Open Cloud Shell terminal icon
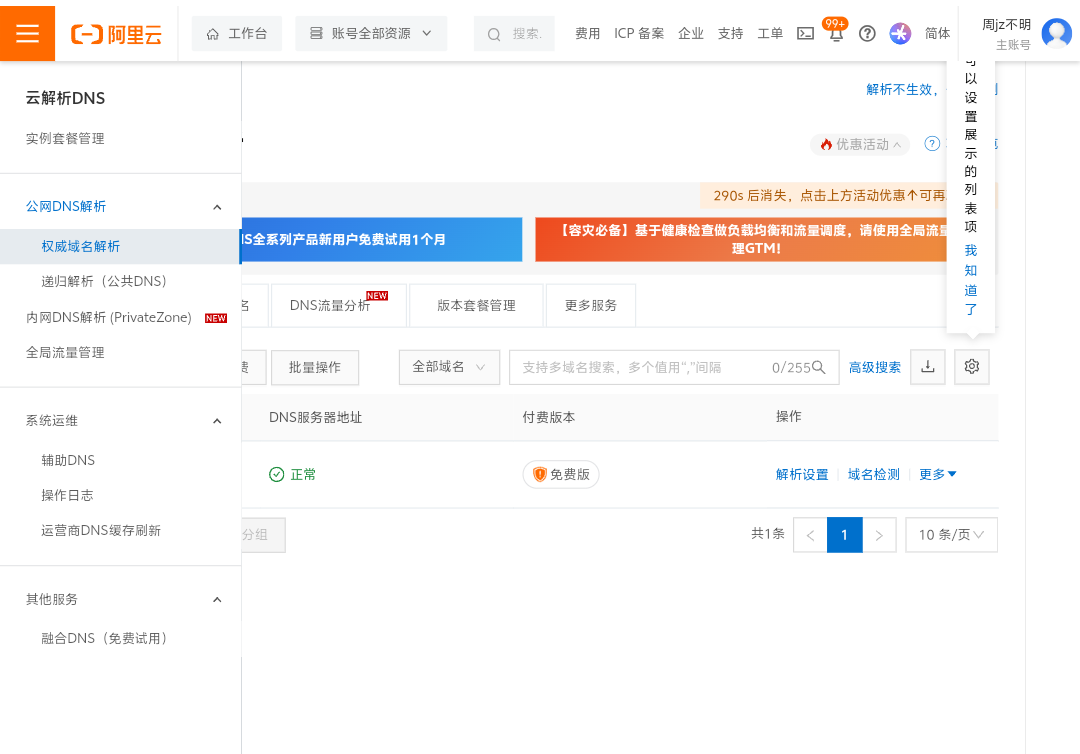The height and width of the screenshot is (754, 1080). (x=805, y=33)
